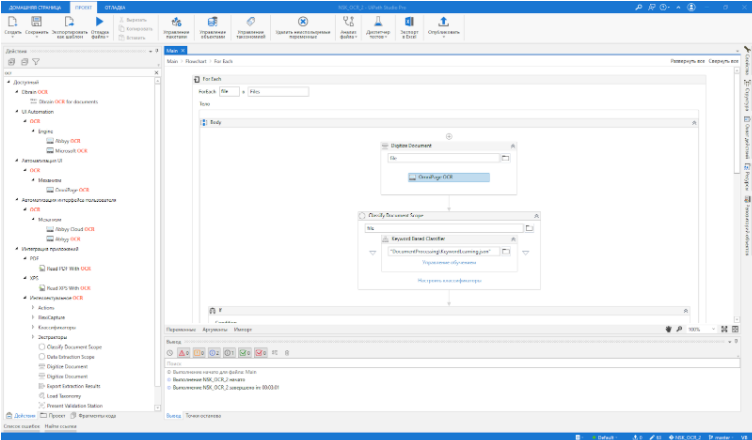Viewport: 752px width, 440px height.
Task: Click folder browse icon in Keyword Based Classifier
Action: (505, 251)
